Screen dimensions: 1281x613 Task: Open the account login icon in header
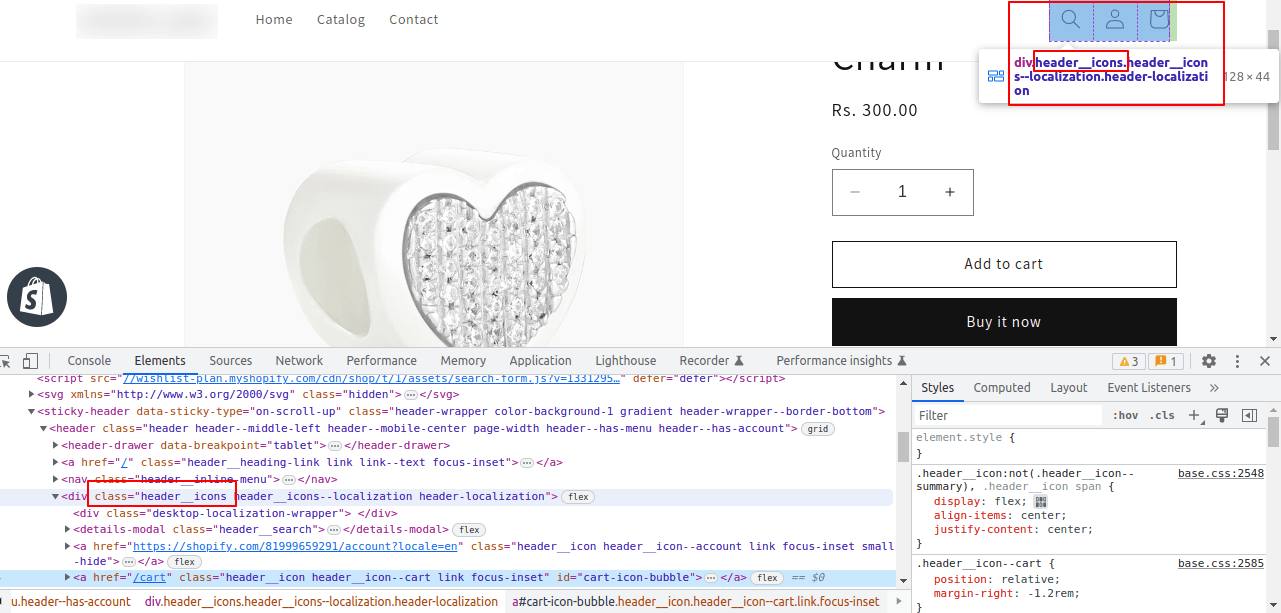[x=1115, y=19]
